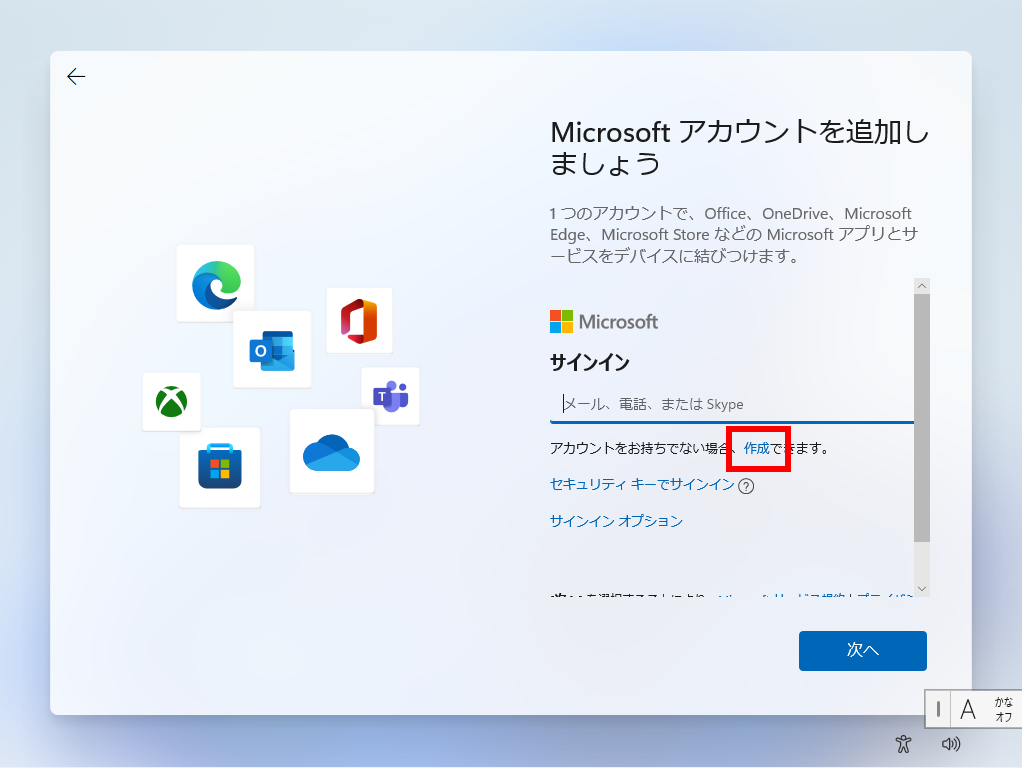This screenshot has height=768, width=1022.
Task: Open サインイン オプション
Action: (x=615, y=520)
